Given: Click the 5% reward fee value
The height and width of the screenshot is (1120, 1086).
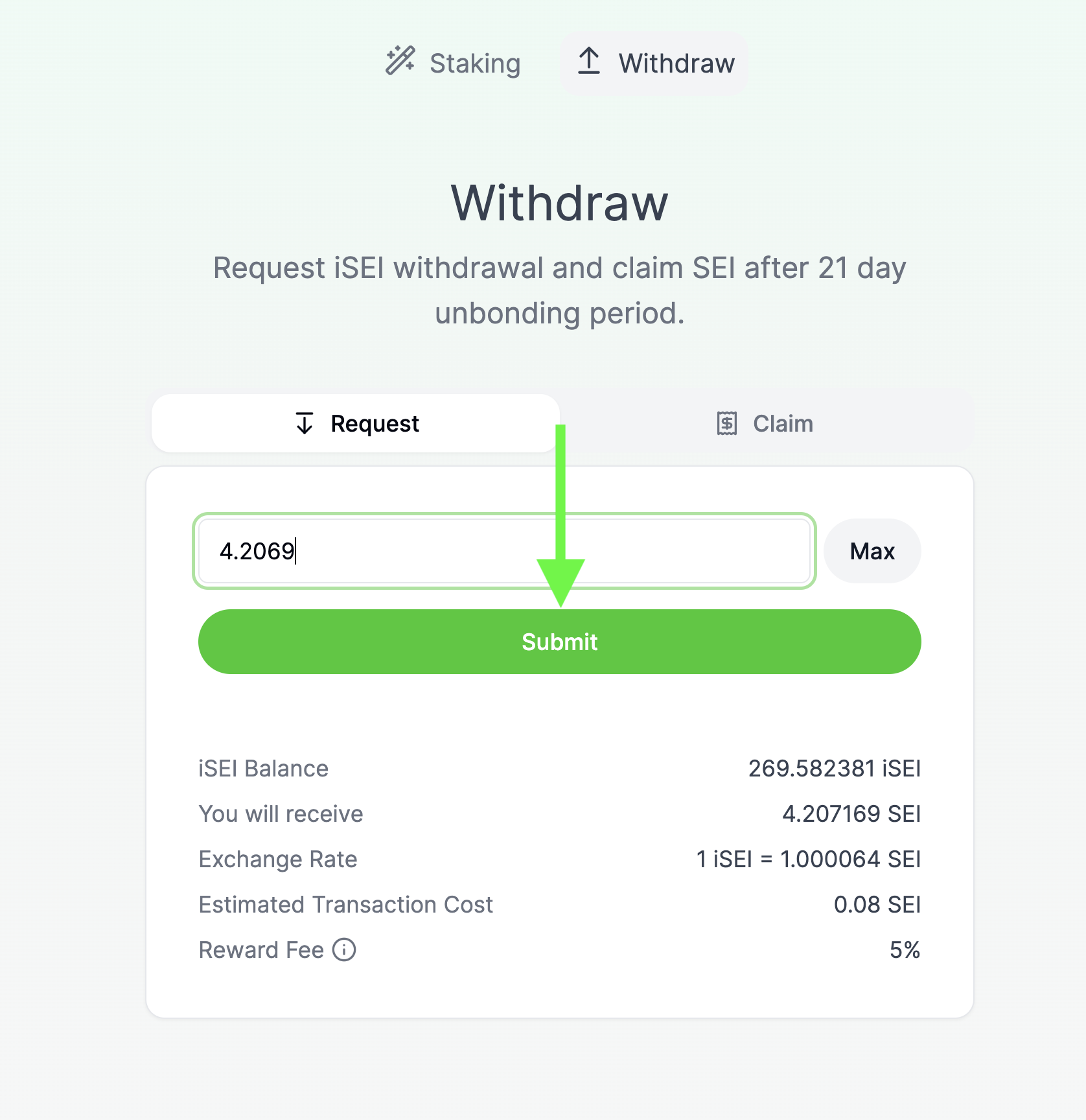Looking at the screenshot, I should pyautogui.click(x=905, y=950).
